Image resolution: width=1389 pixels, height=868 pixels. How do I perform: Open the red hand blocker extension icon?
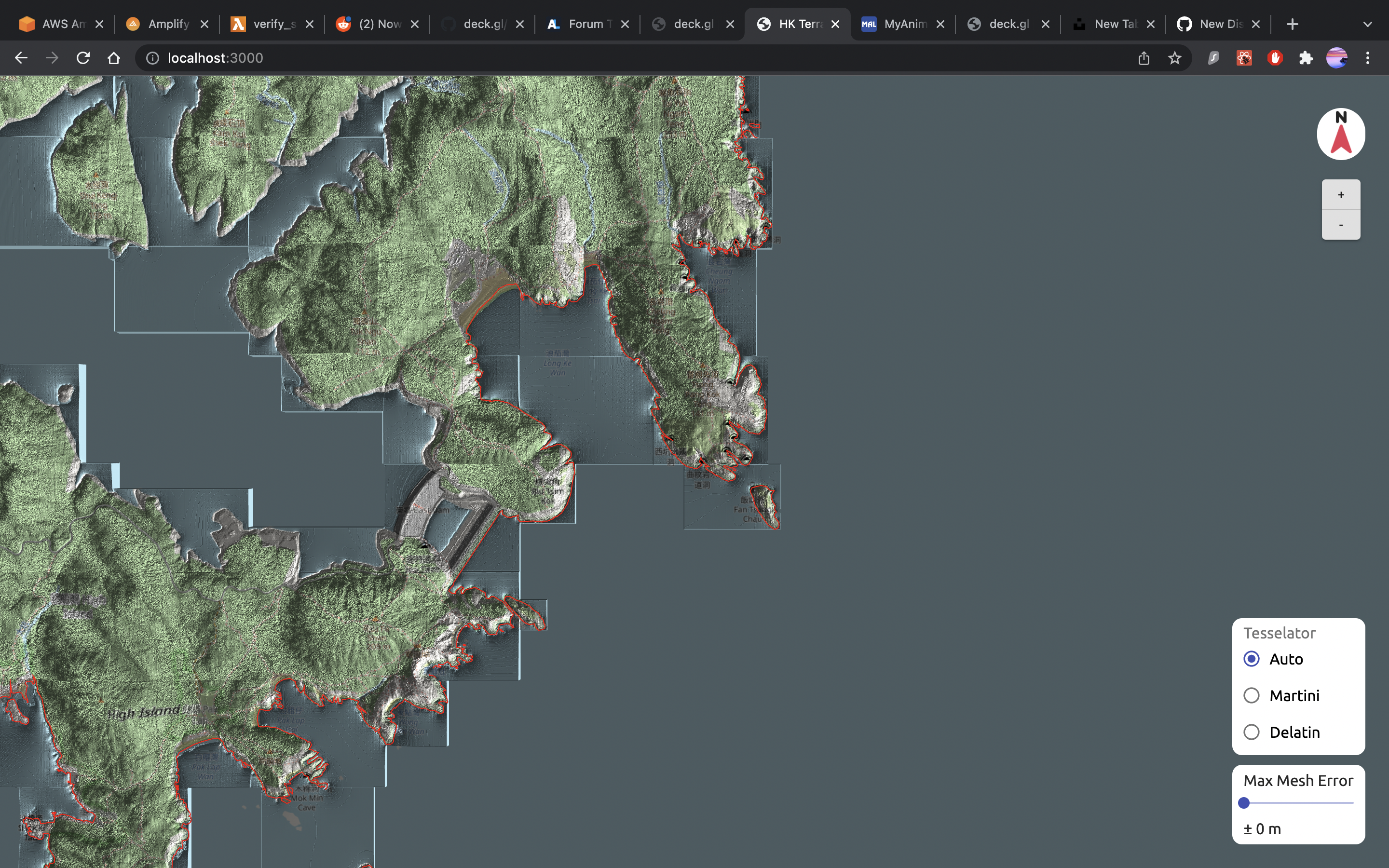coord(1275,58)
